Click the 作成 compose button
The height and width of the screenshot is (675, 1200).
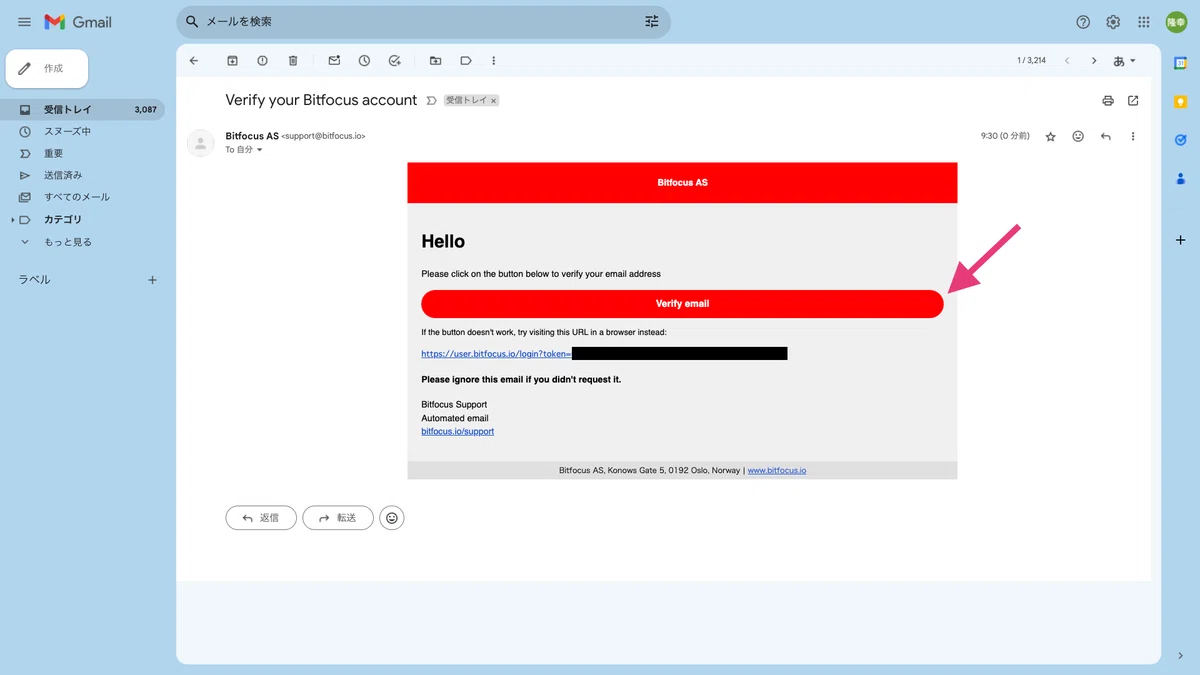pos(47,68)
